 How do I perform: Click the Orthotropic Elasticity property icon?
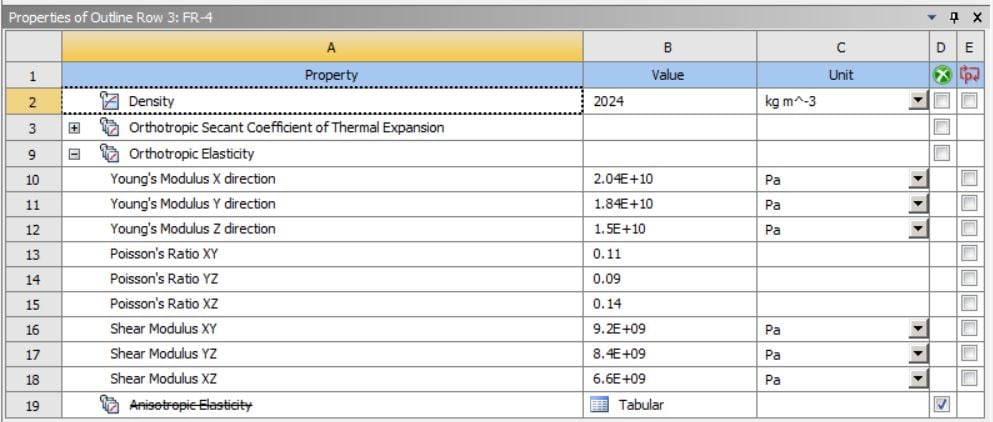(110, 153)
